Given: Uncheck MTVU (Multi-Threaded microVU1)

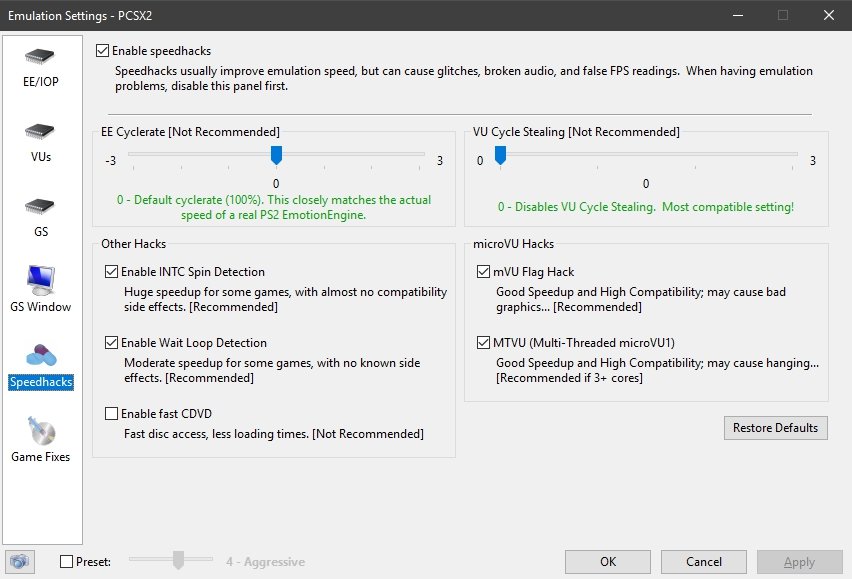Looking at the screenshot, I should tap(483, 343).
